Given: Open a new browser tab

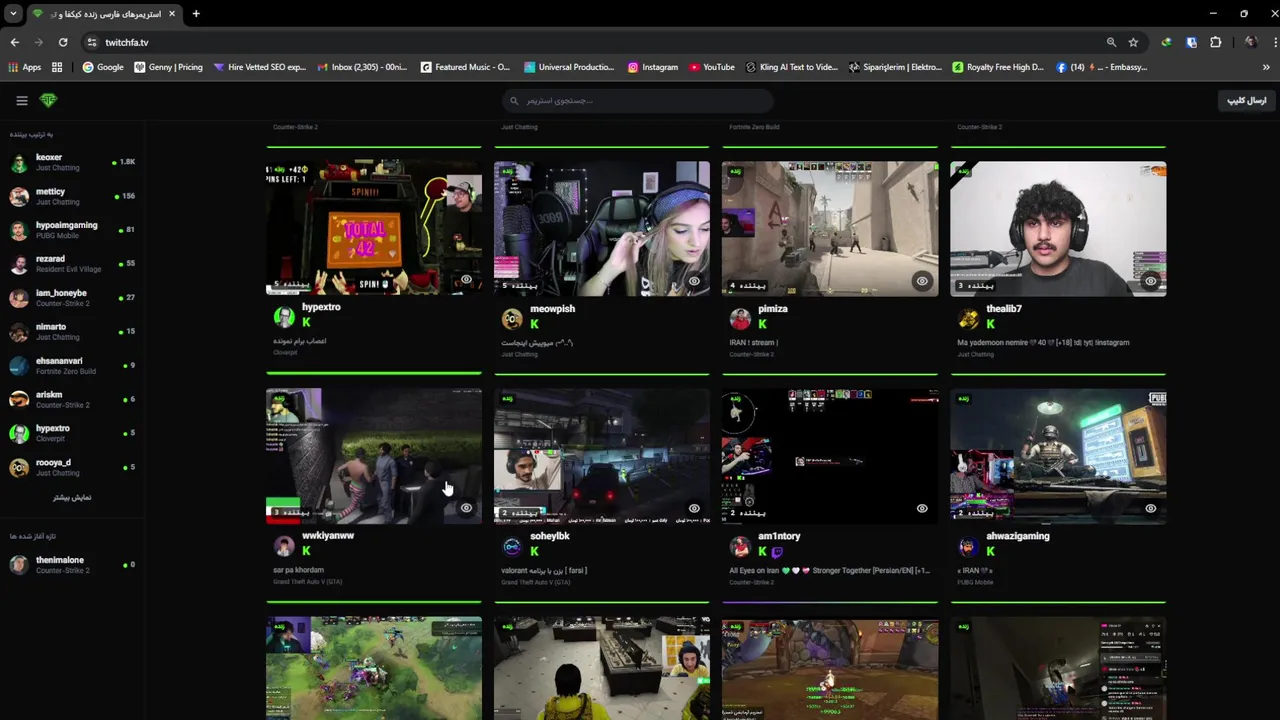Looking at the screenshot, I should click(x=196, y=14).
